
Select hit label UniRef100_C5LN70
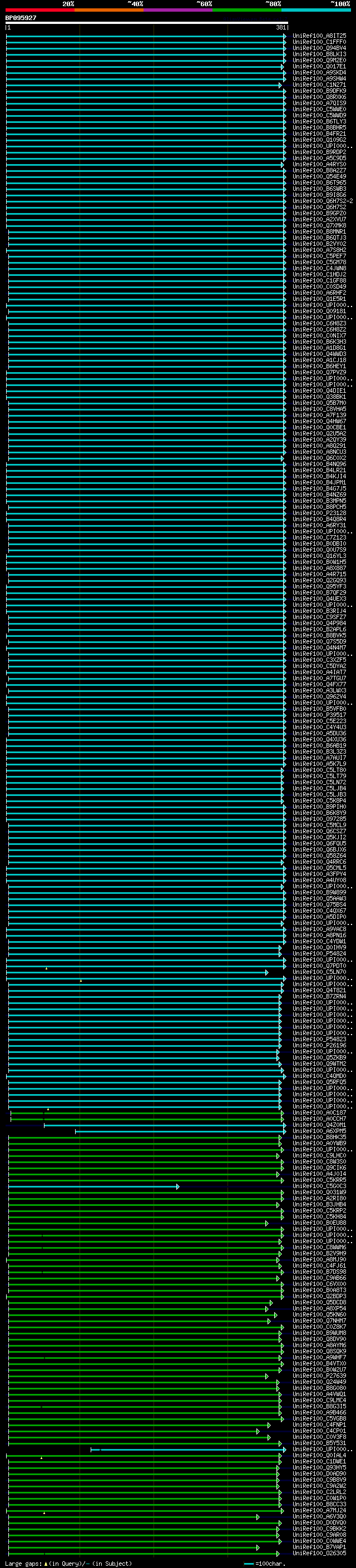coord(319,972)
